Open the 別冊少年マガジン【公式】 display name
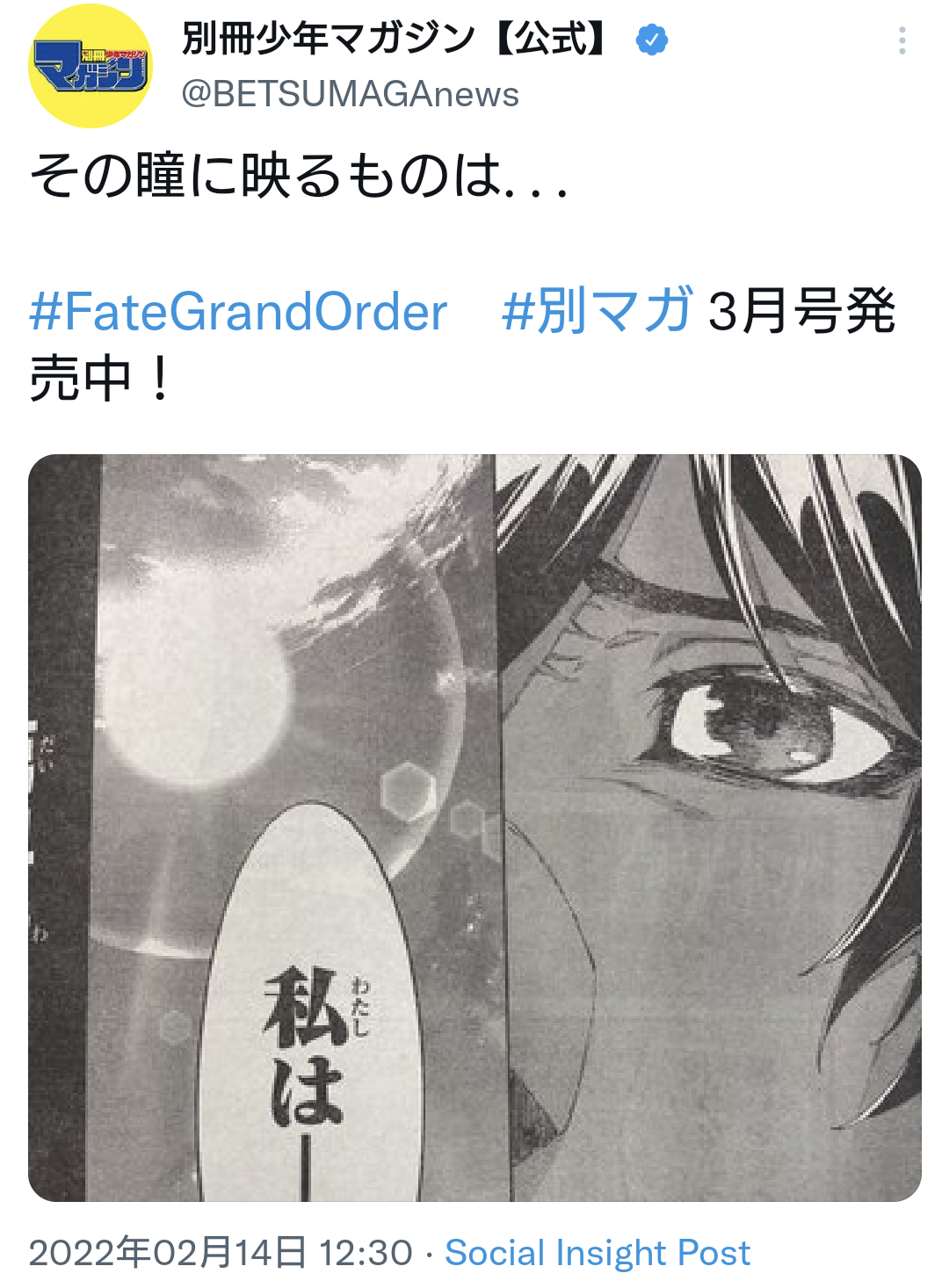949x1288 pixels. click(395, 39)
